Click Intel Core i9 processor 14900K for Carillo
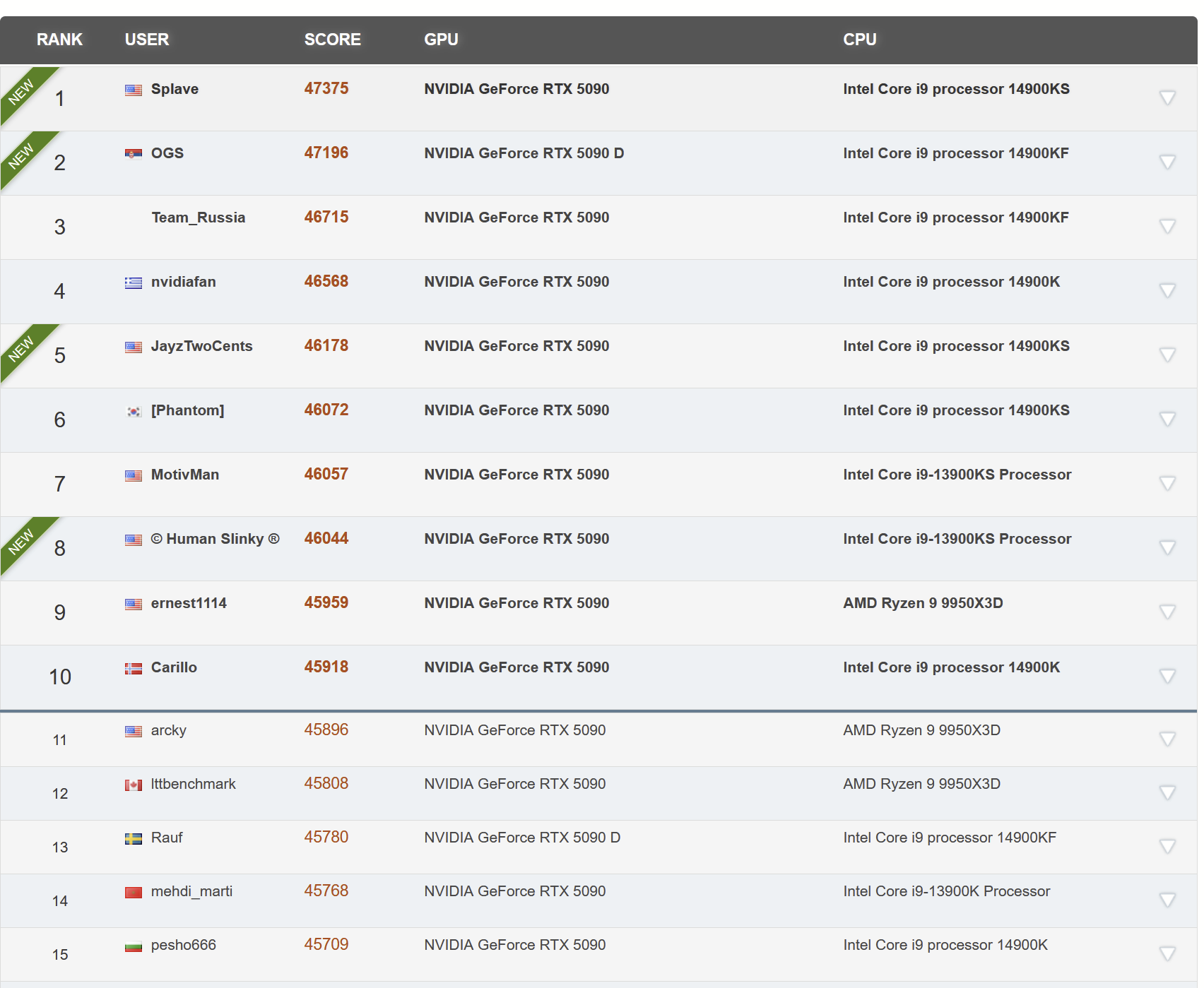 [951, 667]
